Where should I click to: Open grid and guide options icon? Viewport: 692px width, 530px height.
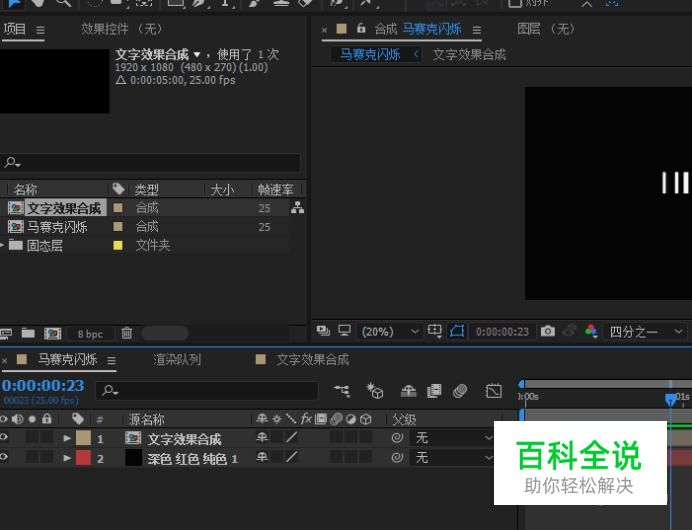(435, 331)
